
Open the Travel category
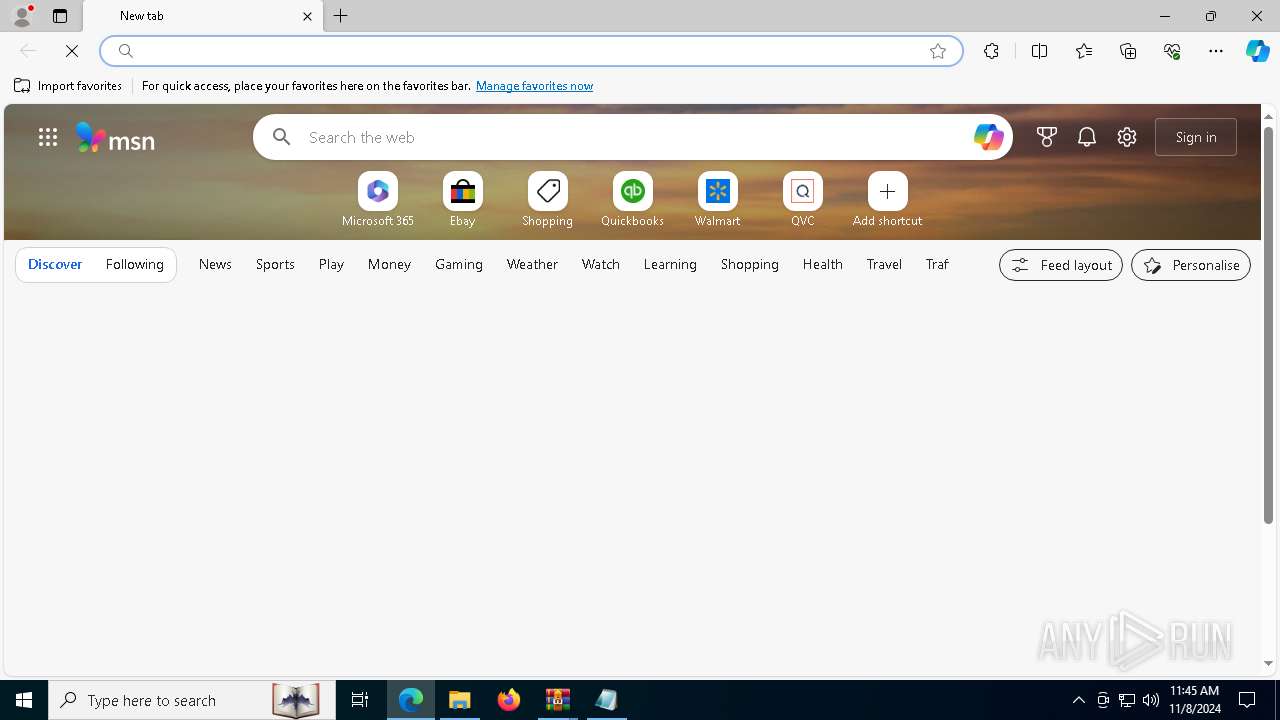click(885, 264)
